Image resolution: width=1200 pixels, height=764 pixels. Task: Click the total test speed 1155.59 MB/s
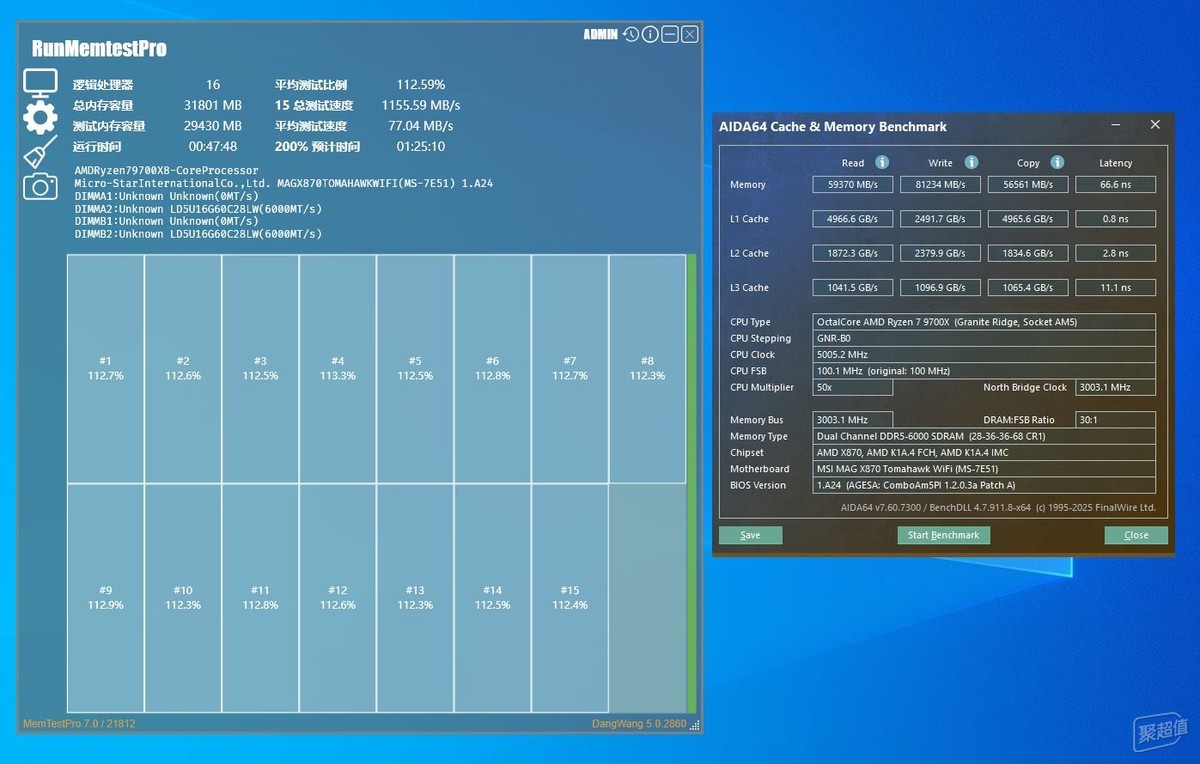point(421,105)
